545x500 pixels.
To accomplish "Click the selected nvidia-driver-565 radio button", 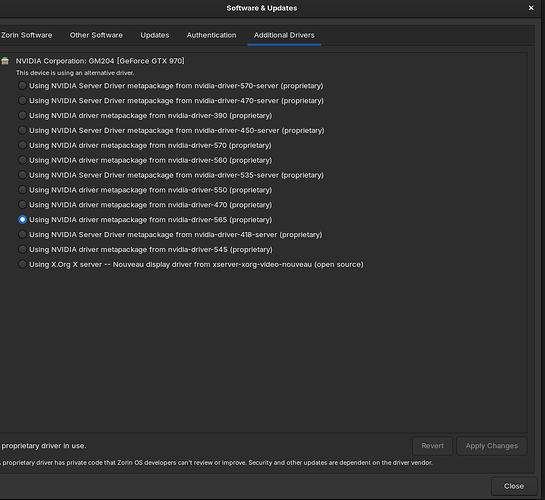I will coord(22,220).
